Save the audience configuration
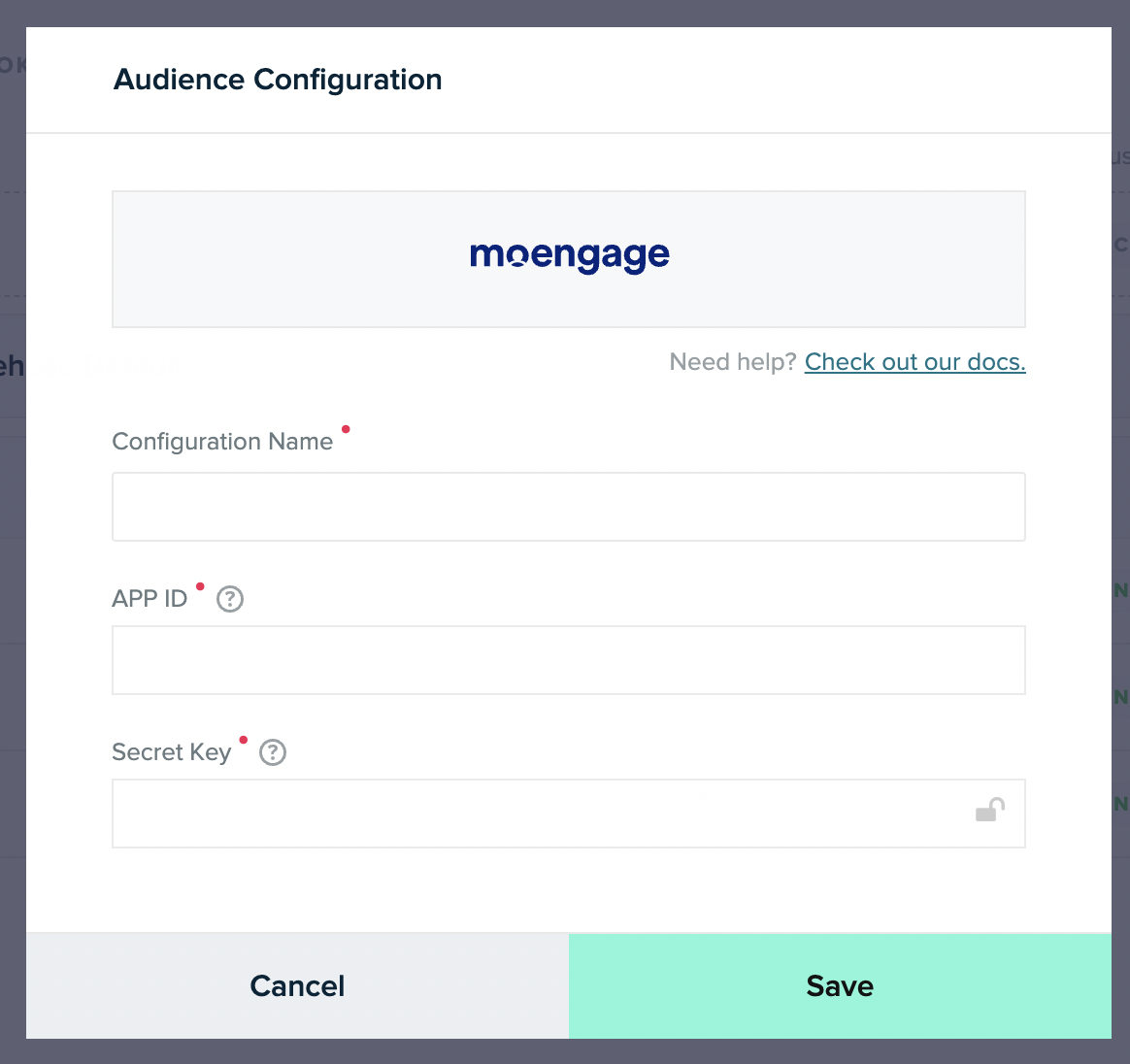1130x1064 pixels. 840,986
